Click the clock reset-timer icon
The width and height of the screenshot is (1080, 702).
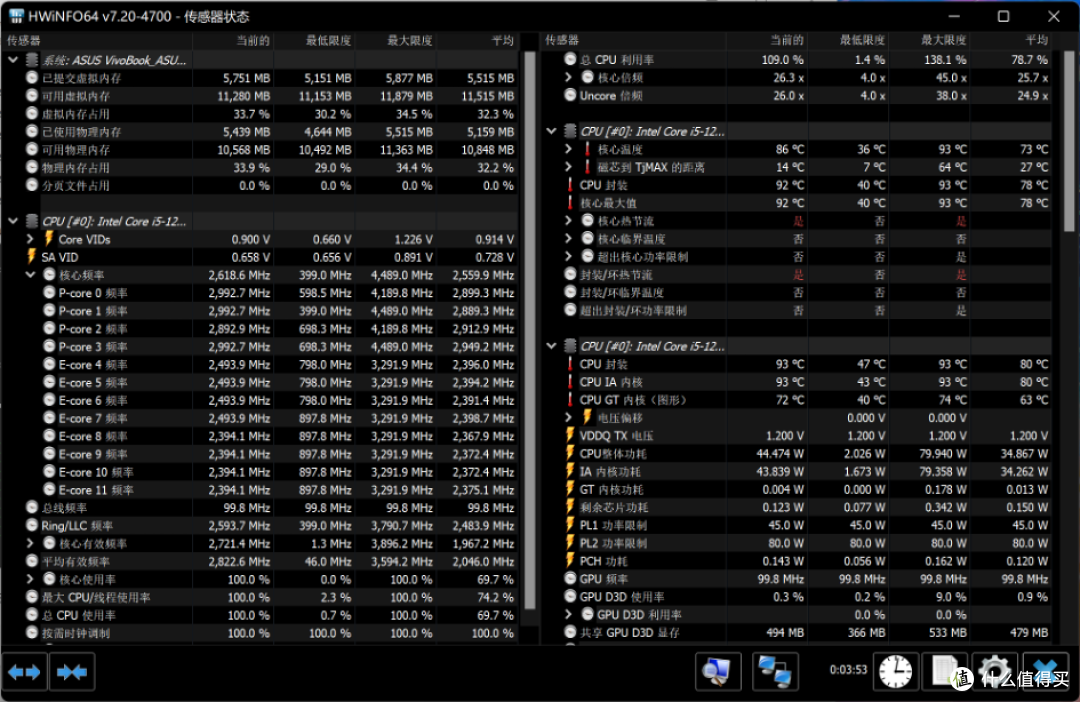[x=895, y=671]
